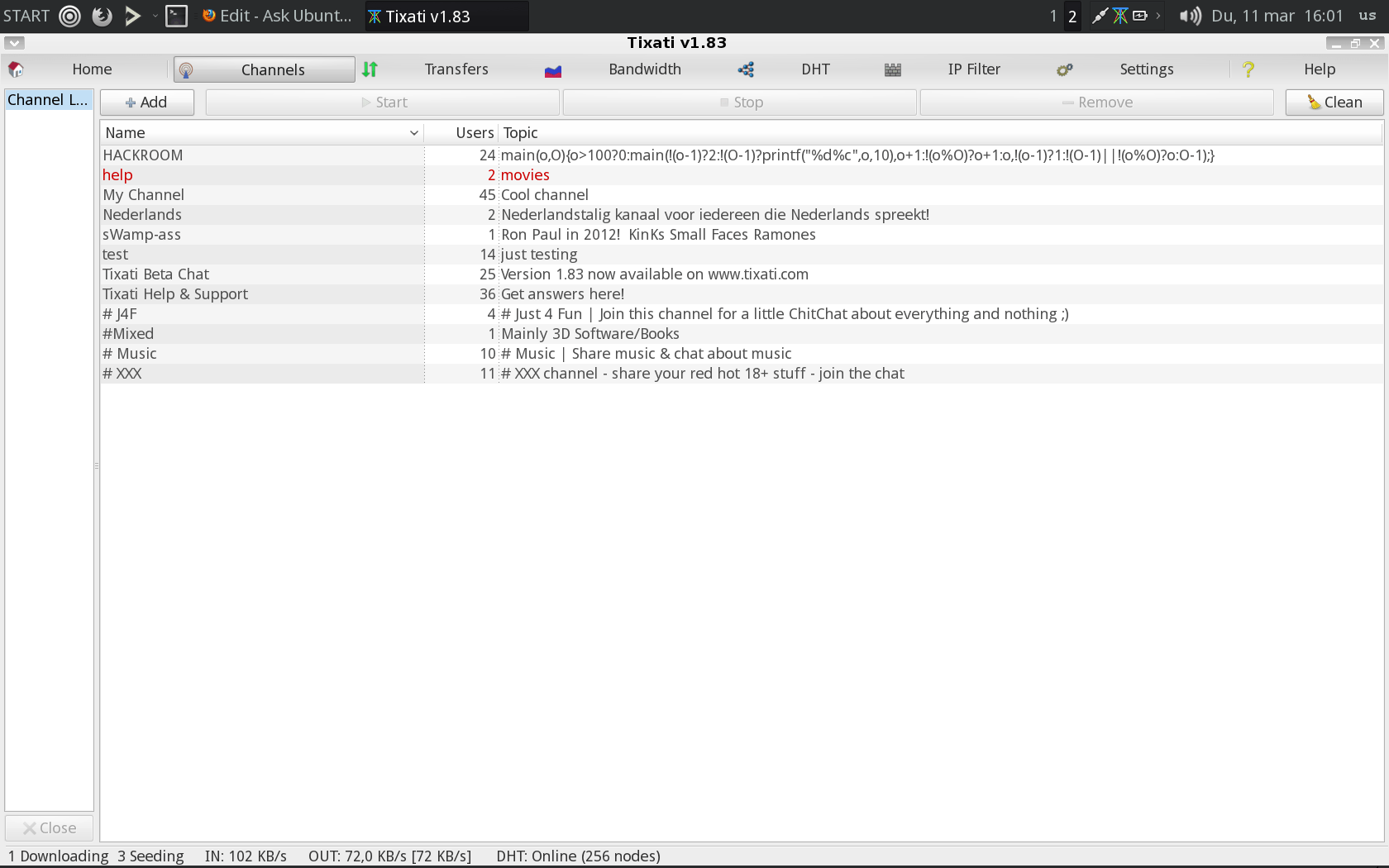Select the # XXX channel name
Screen dimensions: 1389x868
click(122, 374)
